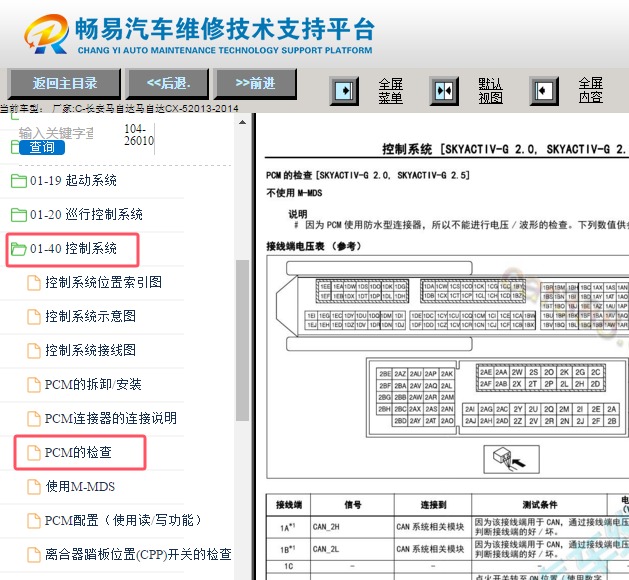This screenshot has height=580, width=629.
Task: Click page icon beside PCM配置
Action: (x=34, y=521)
